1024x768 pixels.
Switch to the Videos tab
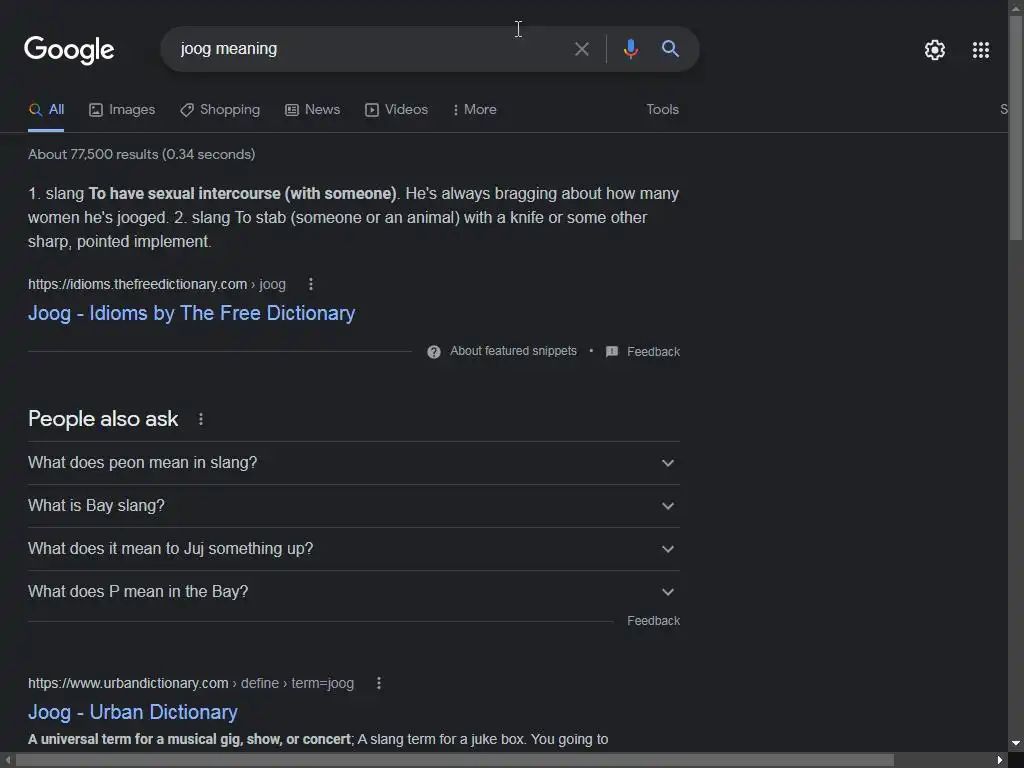pos(396,110)
